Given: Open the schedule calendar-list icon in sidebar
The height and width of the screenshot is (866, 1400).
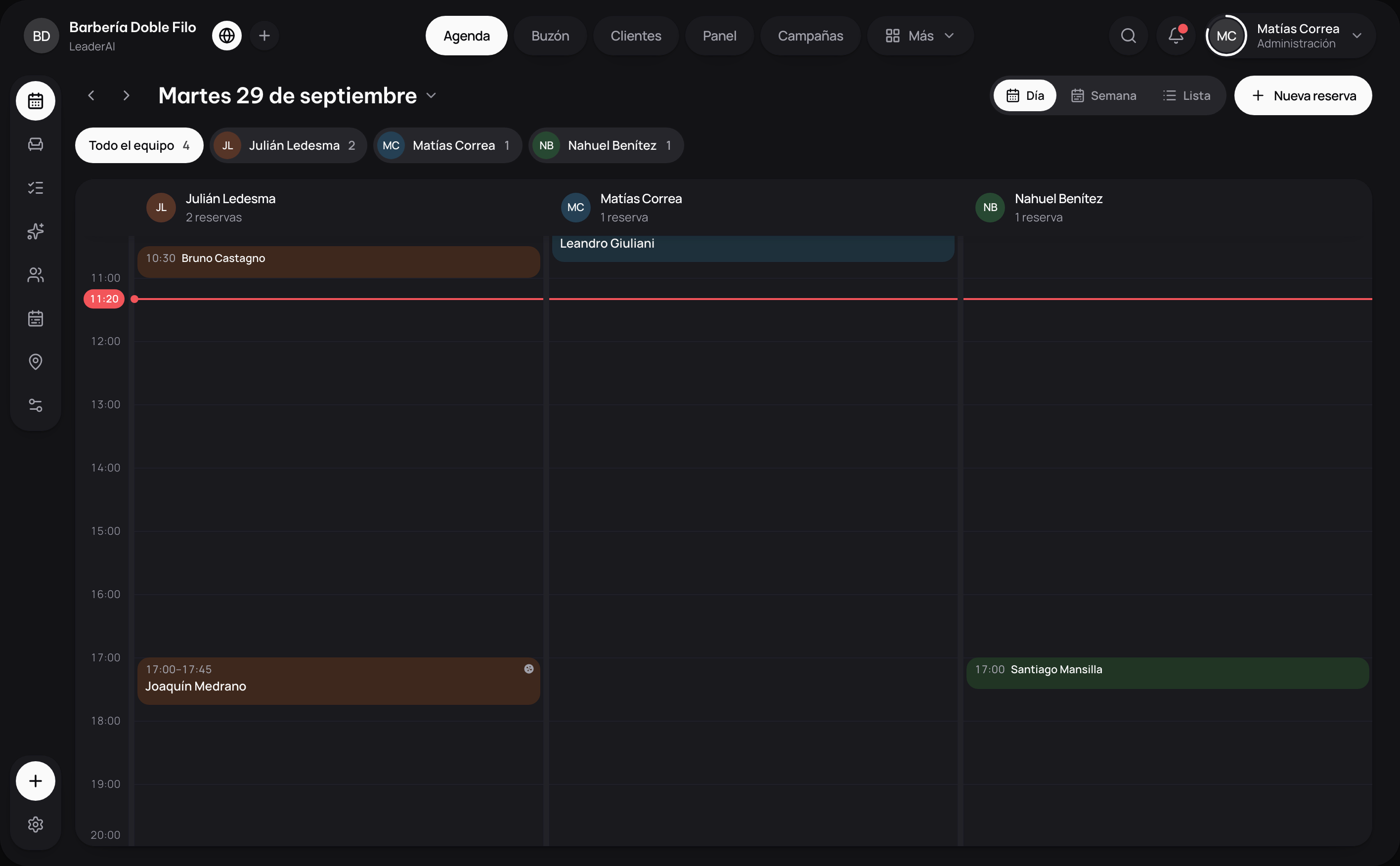Looking at the screenshot, I should pos(36,318).
